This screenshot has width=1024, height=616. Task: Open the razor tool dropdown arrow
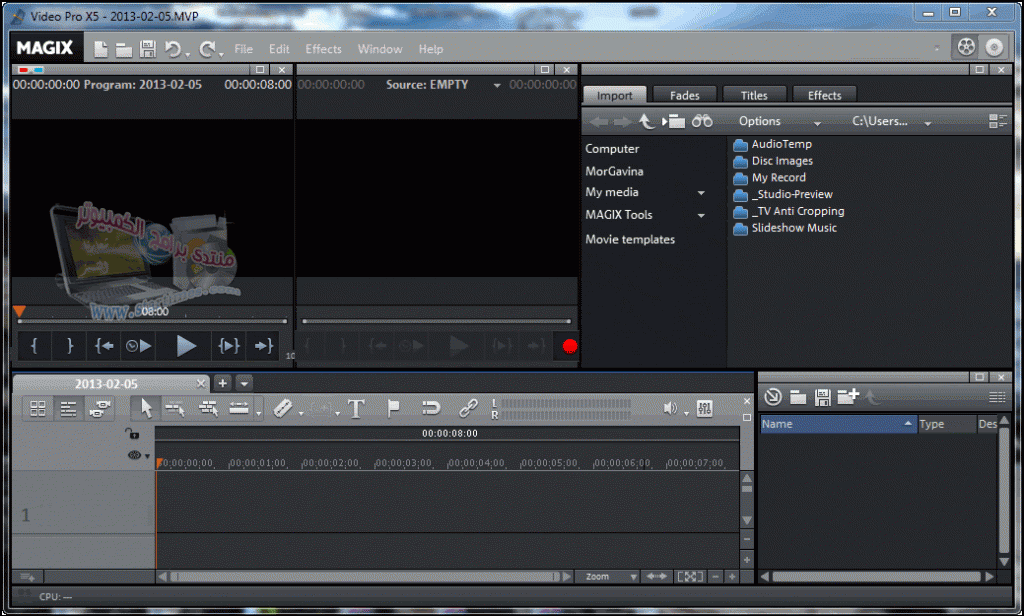(301, 413)
